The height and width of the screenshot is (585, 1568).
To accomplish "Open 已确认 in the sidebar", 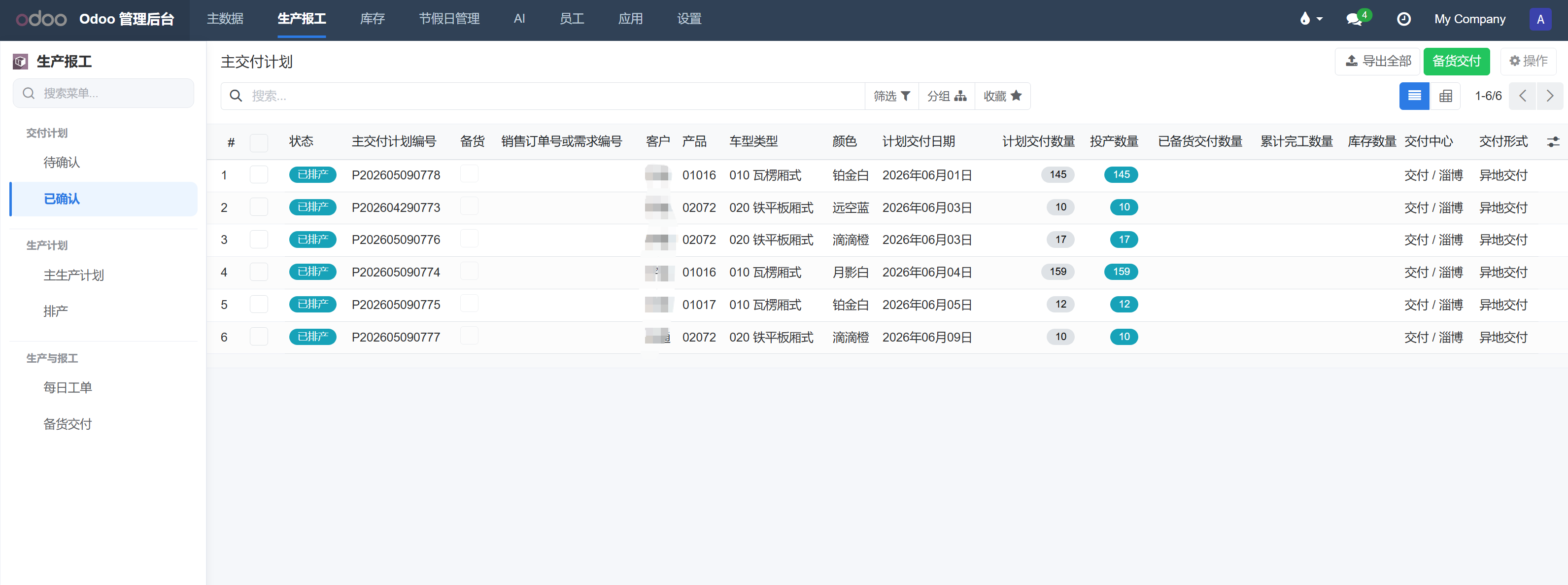I will 103,199.
